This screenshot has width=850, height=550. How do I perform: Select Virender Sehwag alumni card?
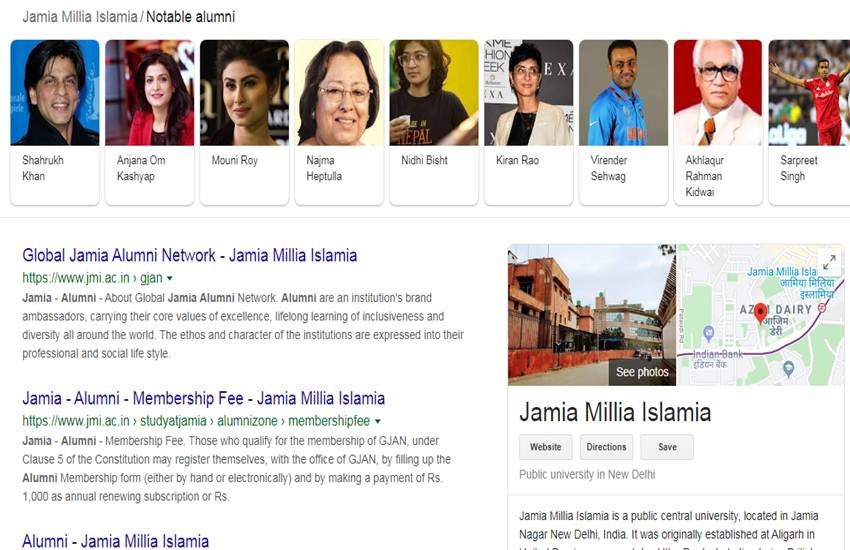click(623, 122)
